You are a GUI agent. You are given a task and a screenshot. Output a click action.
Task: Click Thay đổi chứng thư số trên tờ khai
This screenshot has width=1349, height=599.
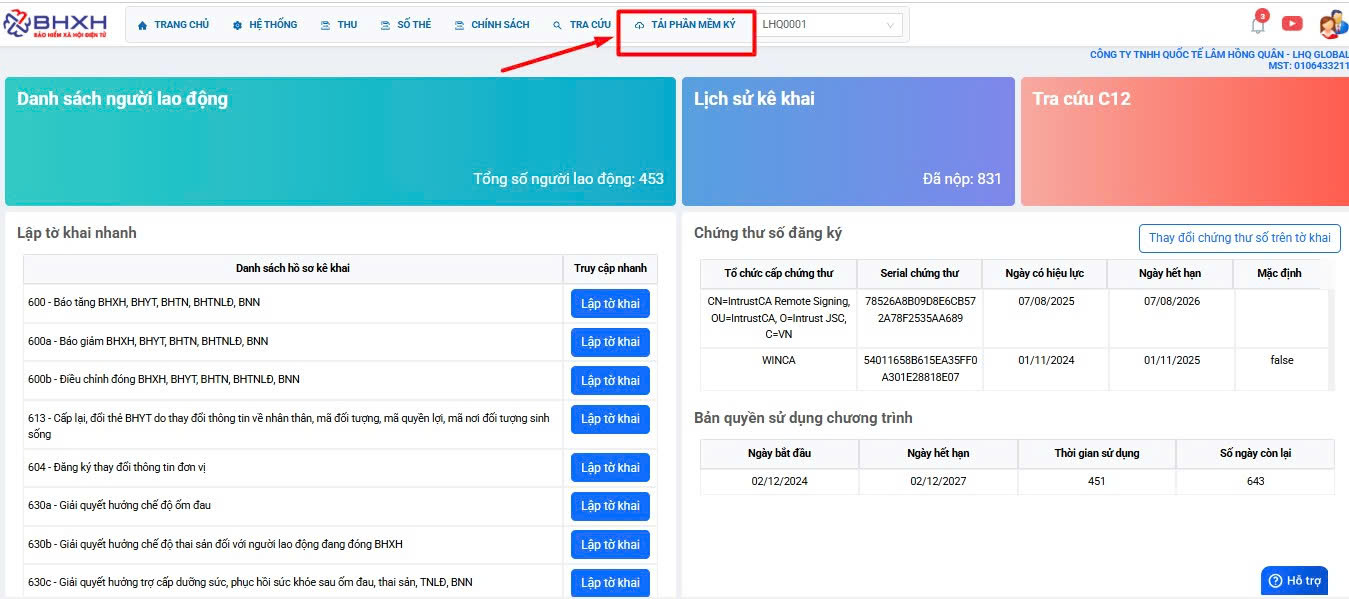(x=1239, y=238)
